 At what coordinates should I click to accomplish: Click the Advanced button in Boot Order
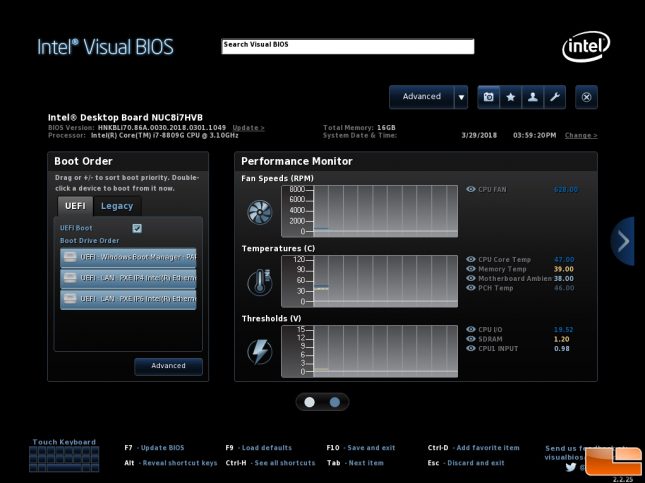coord(168,366)
